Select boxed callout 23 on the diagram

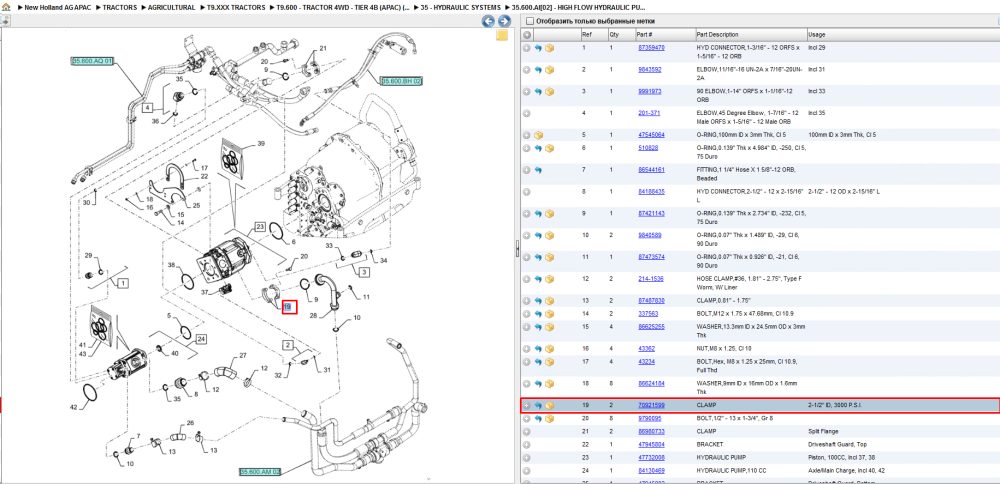(260, 226)
